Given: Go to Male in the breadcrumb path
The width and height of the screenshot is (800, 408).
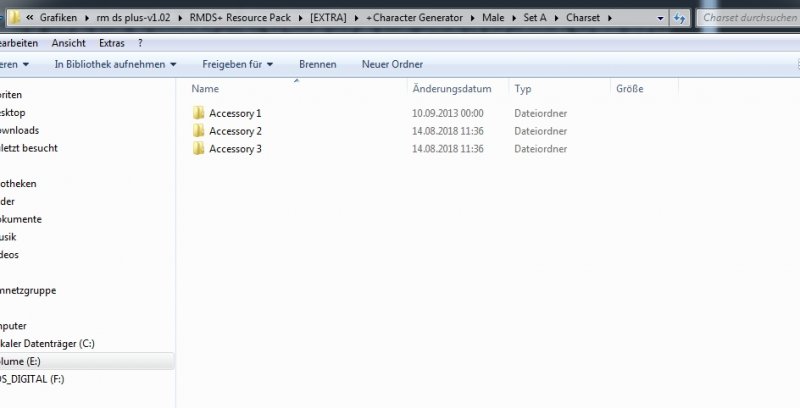Looking at the screenshot, I should point(493,18).
